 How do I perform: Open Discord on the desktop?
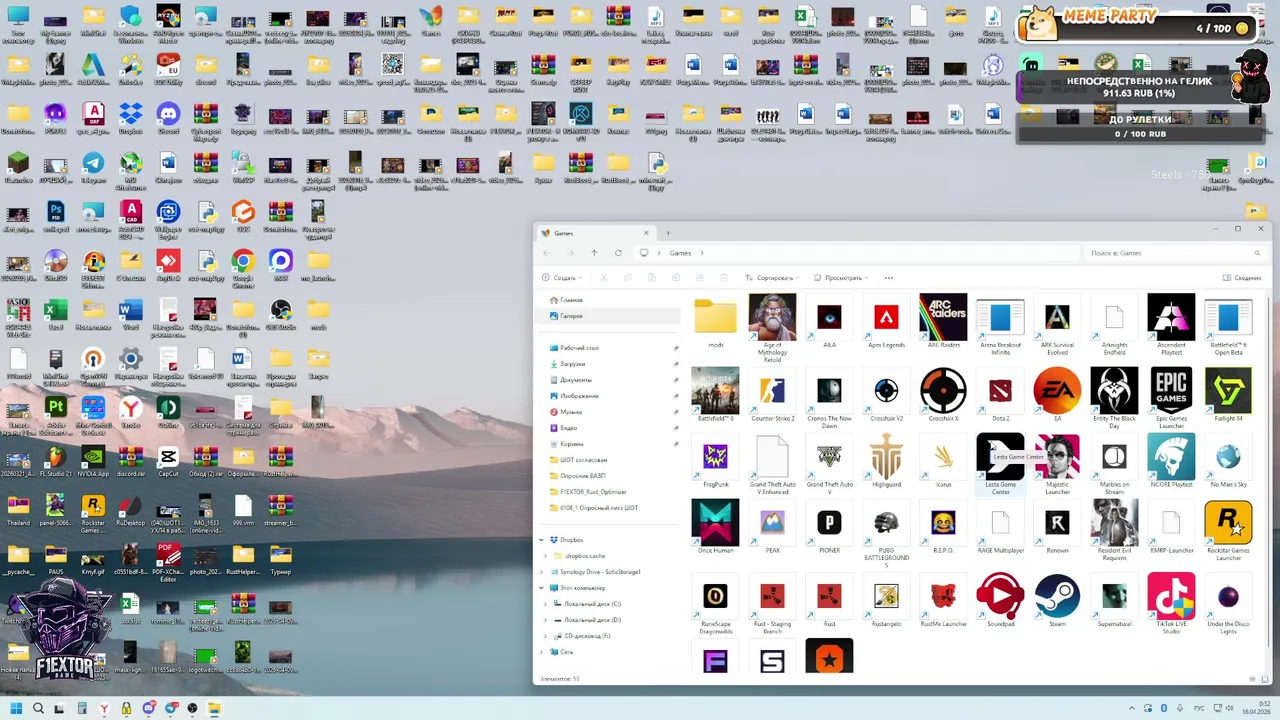click(x=168, y=118)
